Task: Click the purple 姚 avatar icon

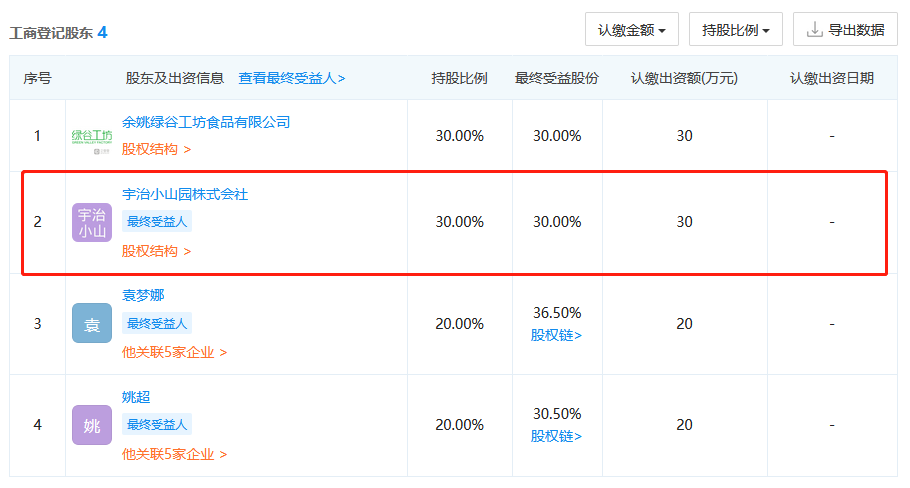Action: point(92,425)
